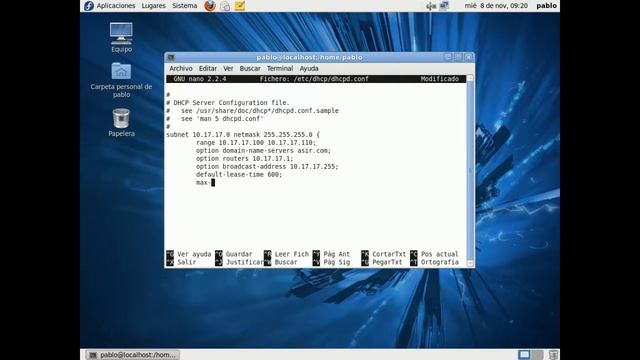Viewport: 640px width, 360px height.
Task: Maximize the terminal window
Action: coord(458,57)
